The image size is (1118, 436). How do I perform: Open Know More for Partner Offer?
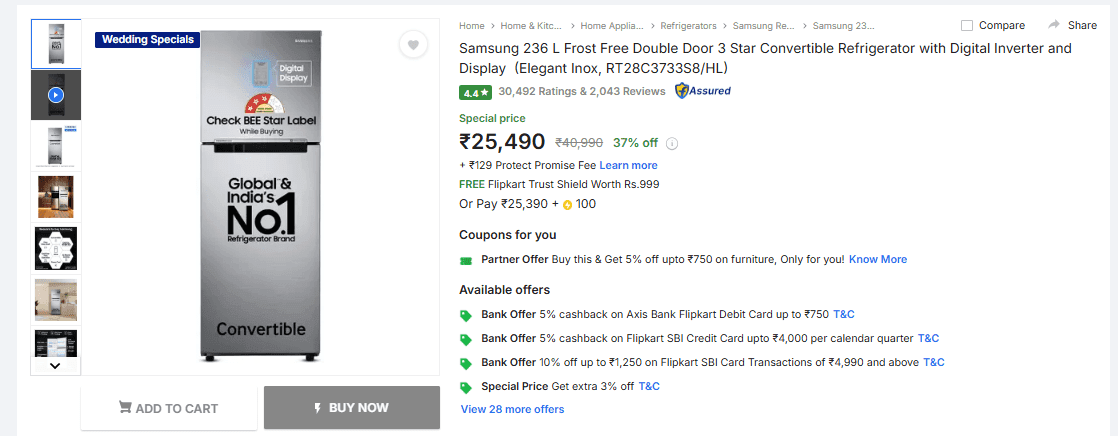point(878,259)
